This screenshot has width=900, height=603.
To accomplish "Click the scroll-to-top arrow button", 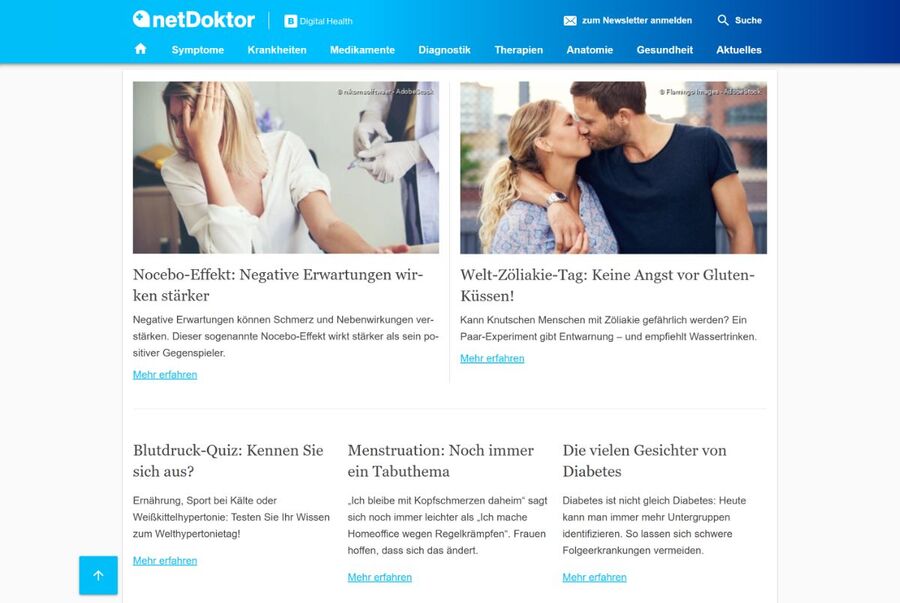I will click(98, 575).
